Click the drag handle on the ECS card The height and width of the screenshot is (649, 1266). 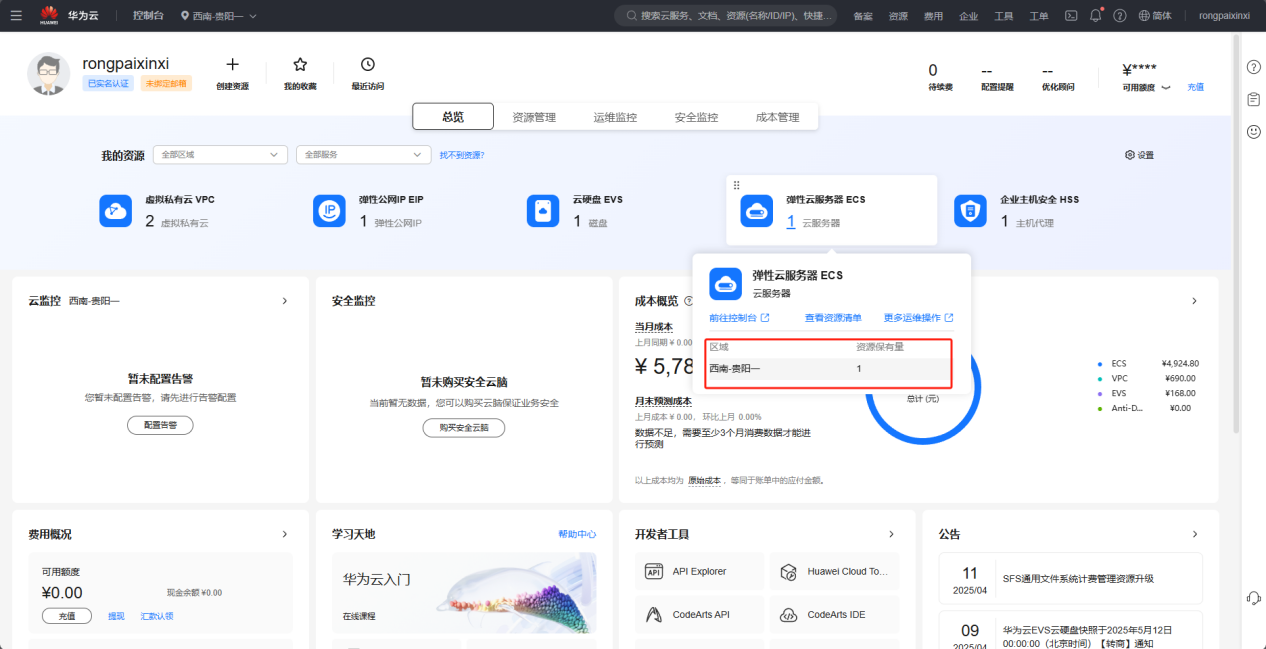(x=737, y=185)
